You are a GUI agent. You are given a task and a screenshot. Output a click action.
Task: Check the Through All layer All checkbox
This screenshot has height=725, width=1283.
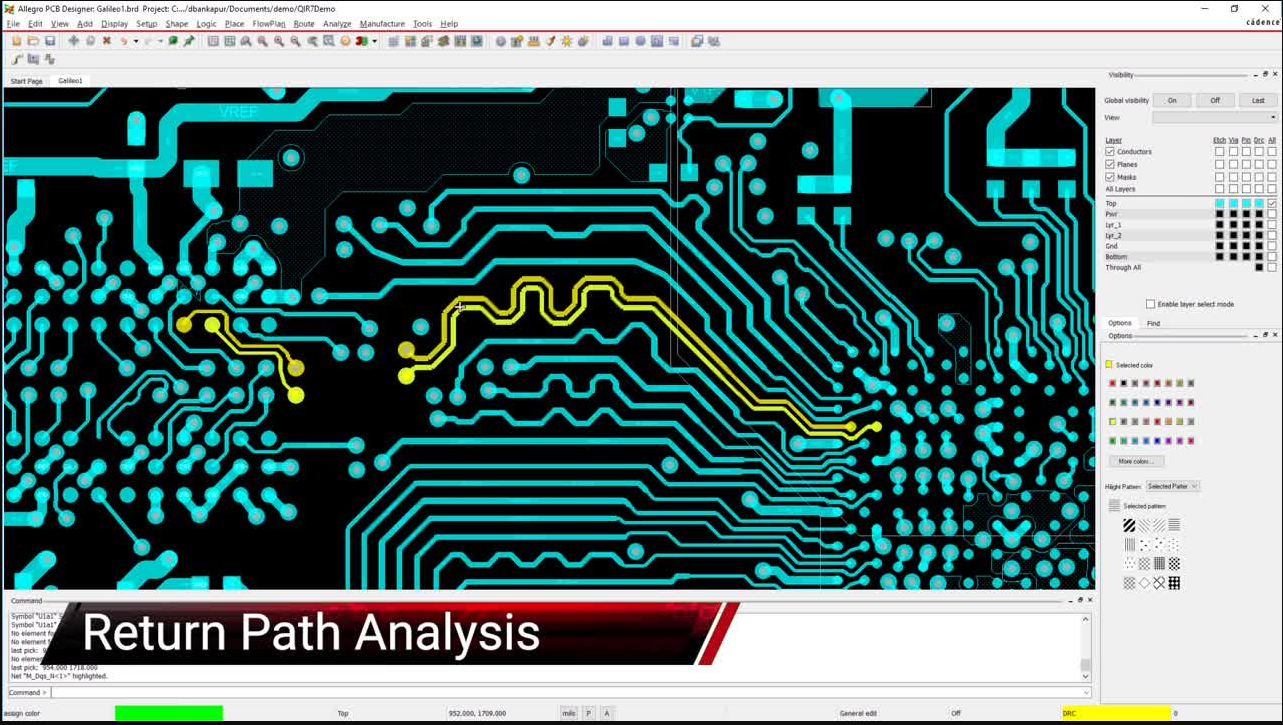(1272, 267)
